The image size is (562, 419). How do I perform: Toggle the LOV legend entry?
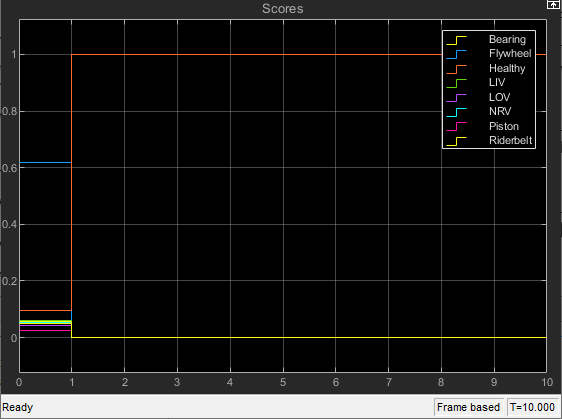(499, 97)
